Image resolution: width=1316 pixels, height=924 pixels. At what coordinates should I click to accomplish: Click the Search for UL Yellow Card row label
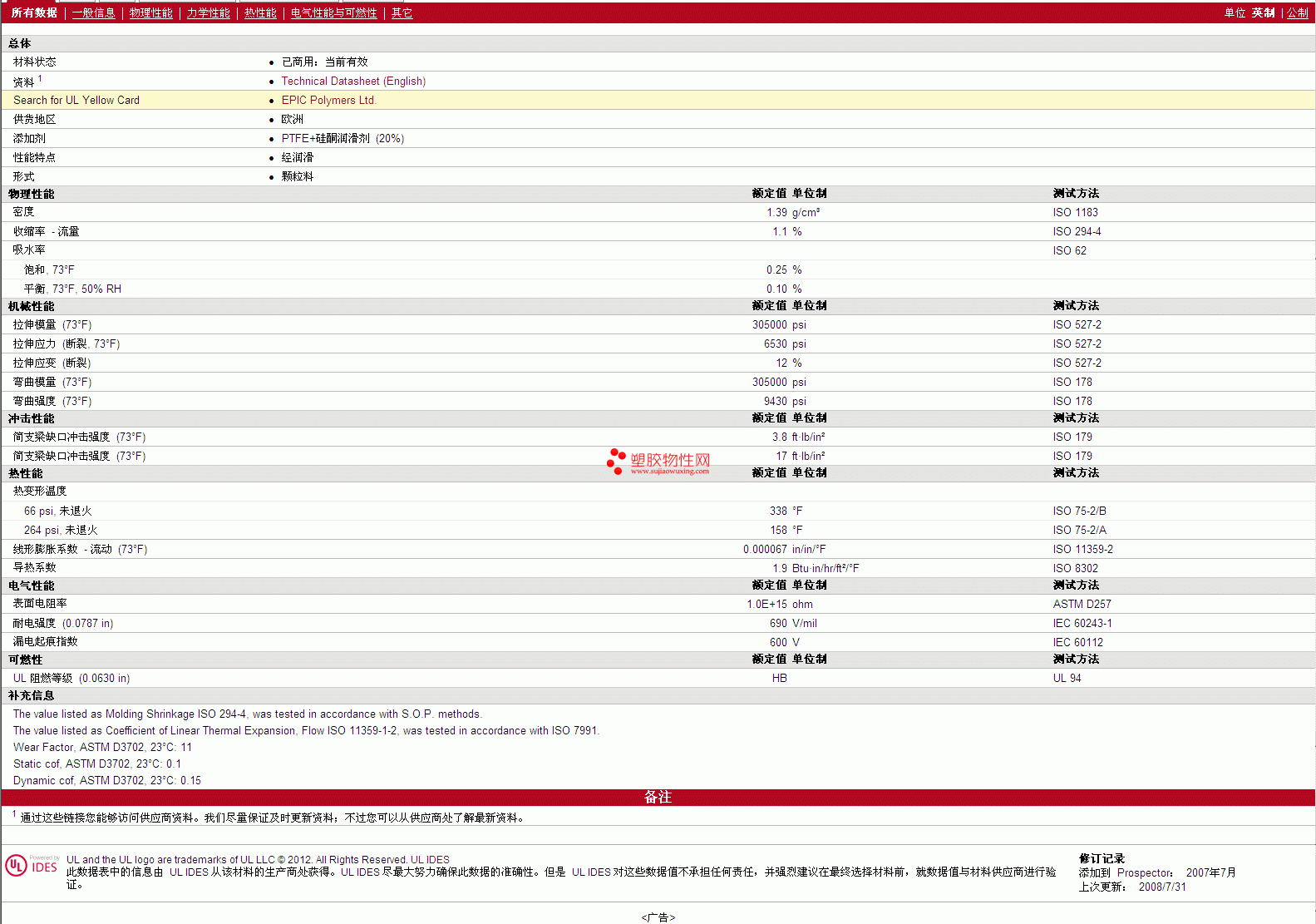pos(76,101)
